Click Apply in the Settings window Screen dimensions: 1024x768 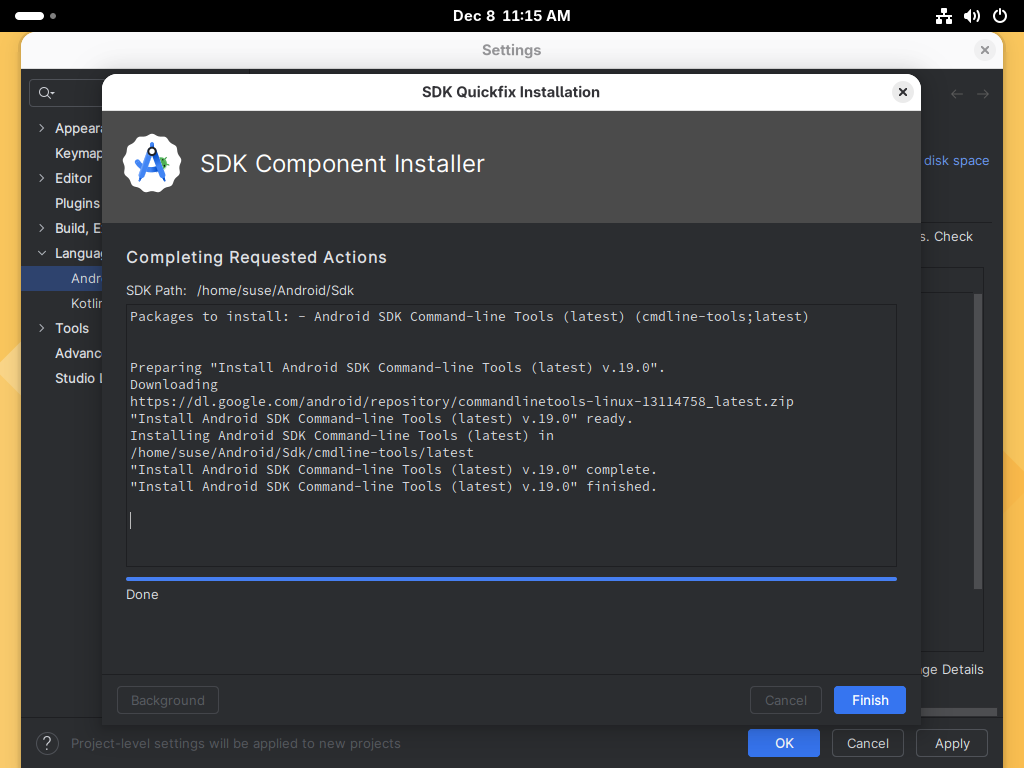952,743
